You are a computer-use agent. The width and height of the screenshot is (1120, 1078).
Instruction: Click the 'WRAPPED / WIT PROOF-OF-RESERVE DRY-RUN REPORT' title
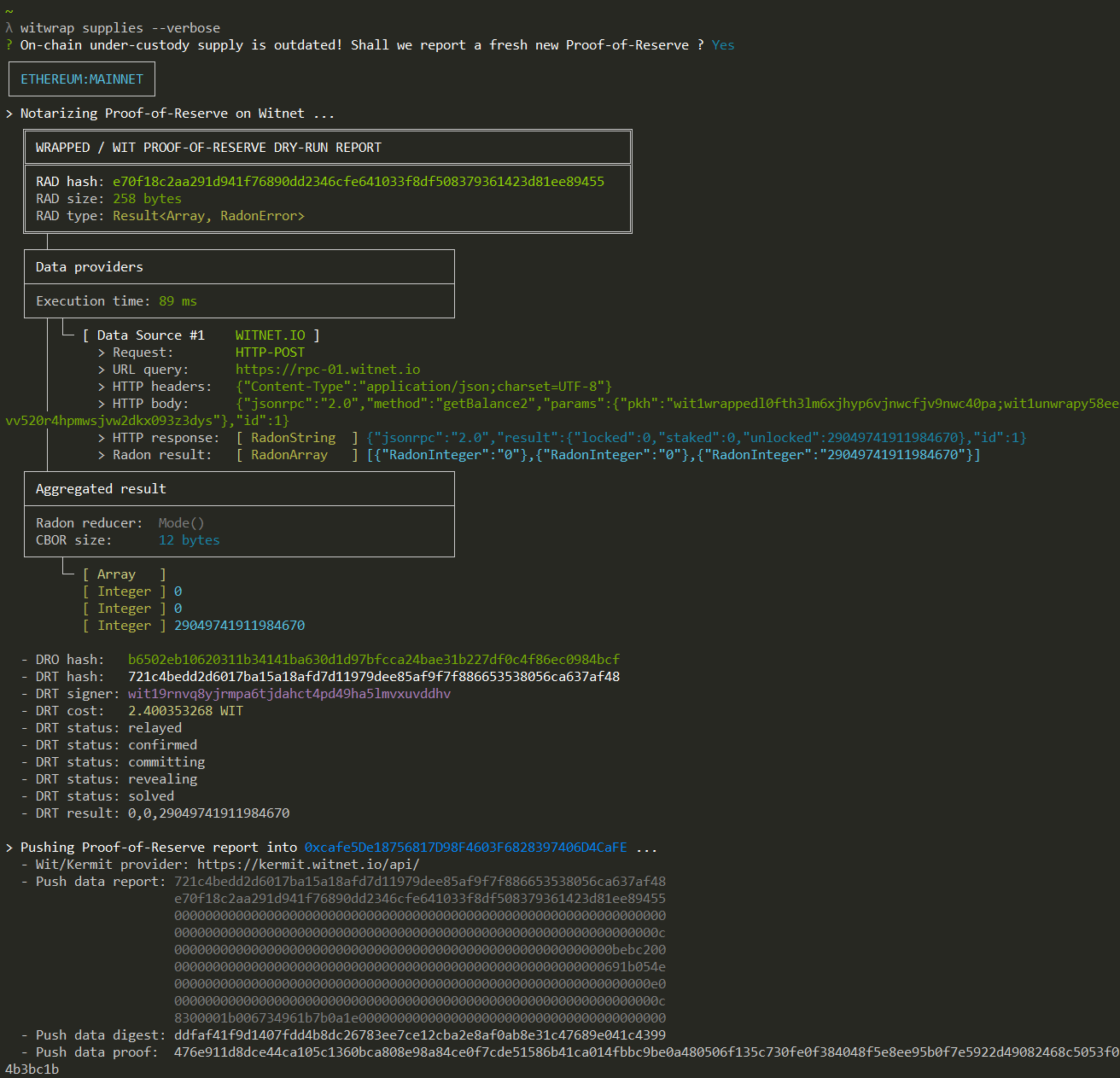pyautogui.click(x=208, y=148)
